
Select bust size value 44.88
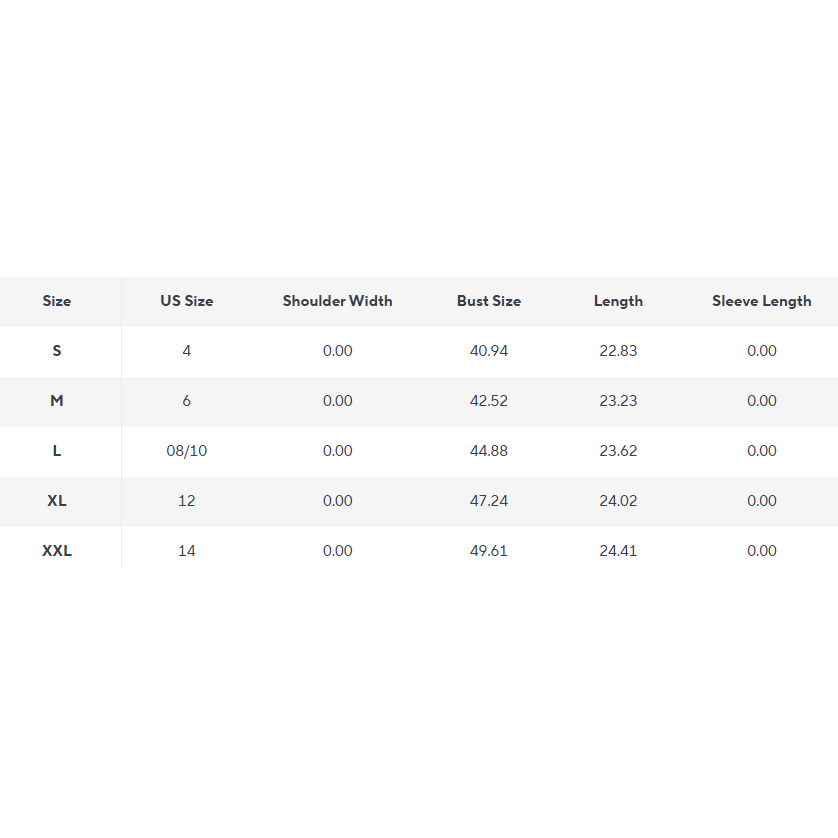click(489, 451)
